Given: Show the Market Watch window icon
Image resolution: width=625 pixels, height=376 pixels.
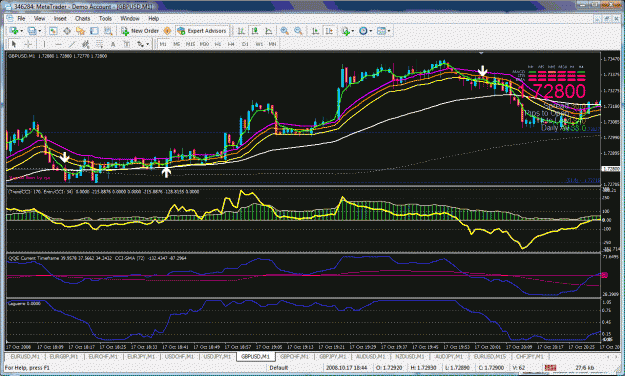Looking at the screenshot, I should pos(53,31).
